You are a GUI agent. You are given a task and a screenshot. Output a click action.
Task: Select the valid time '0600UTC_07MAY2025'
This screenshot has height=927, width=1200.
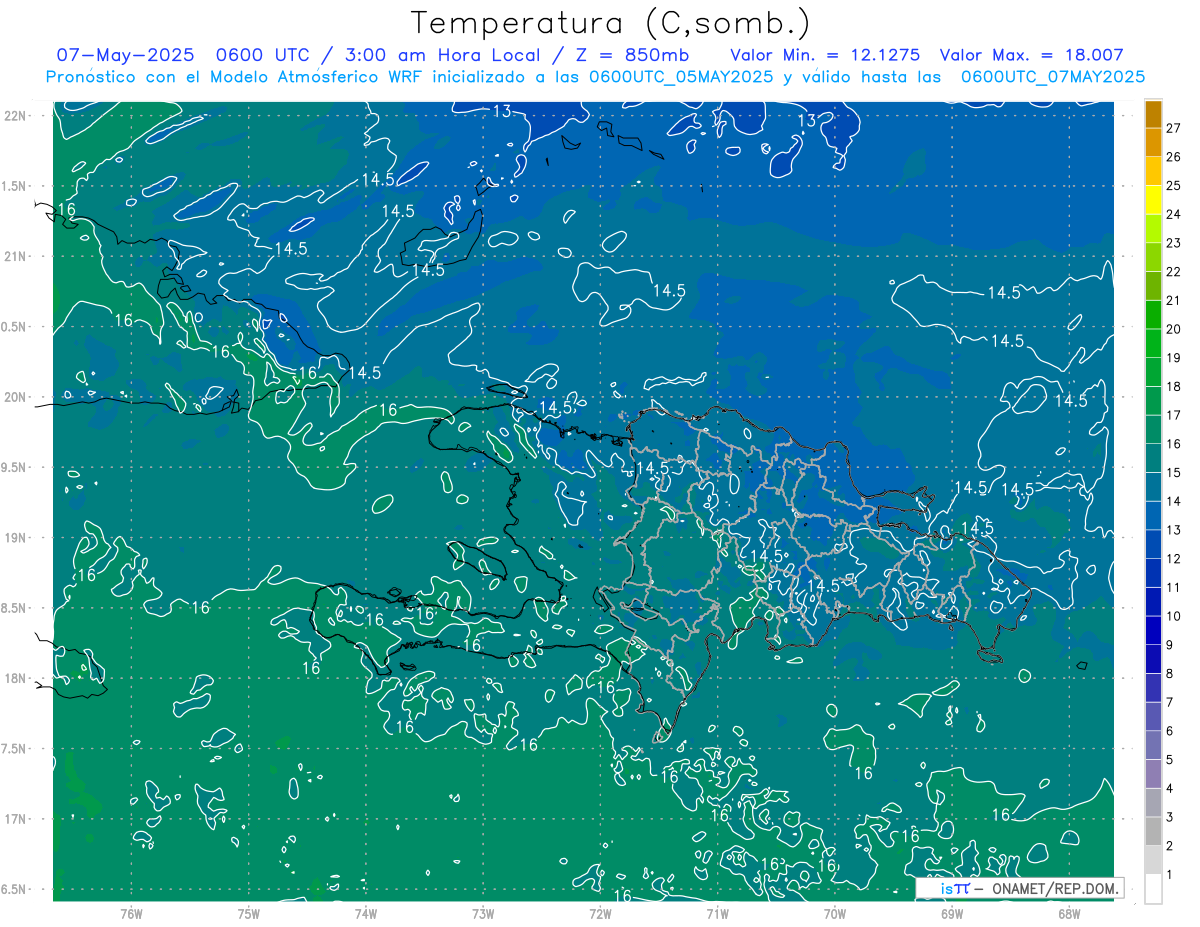point(1052,76)
